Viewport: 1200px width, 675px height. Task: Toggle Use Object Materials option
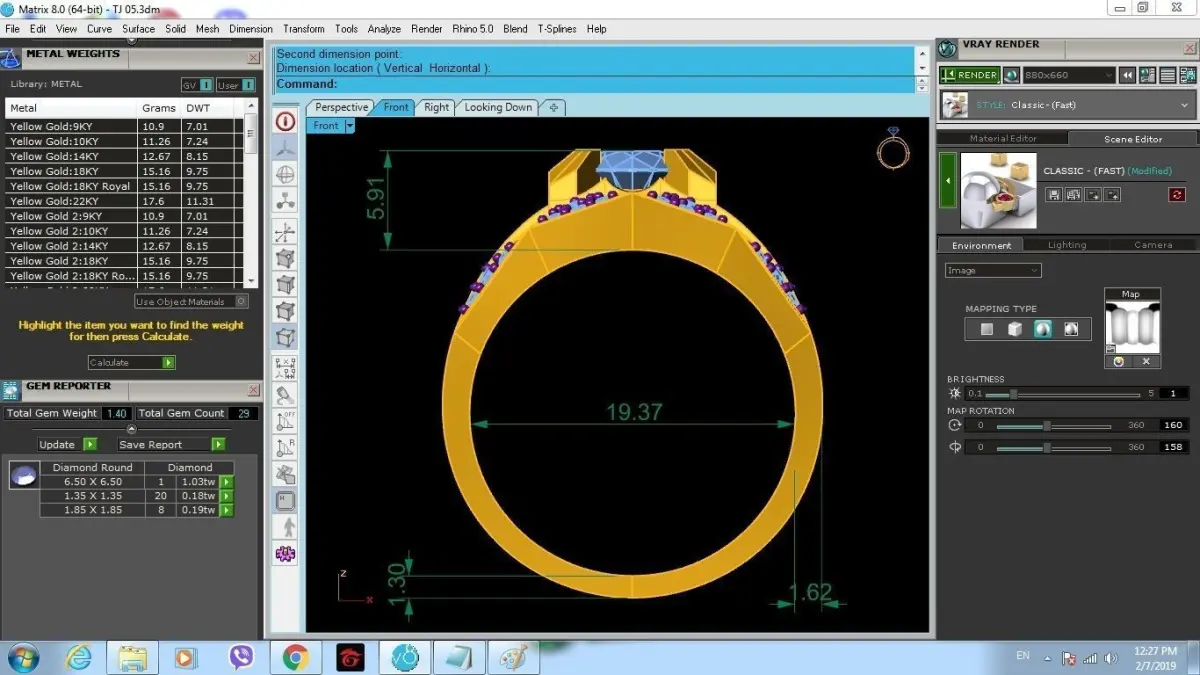pos(191,301)
